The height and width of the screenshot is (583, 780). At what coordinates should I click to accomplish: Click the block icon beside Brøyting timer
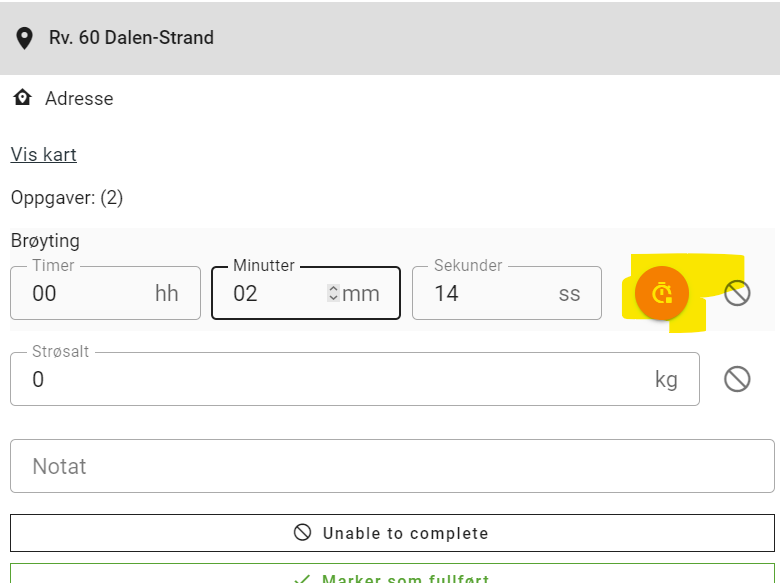point(737,293)
